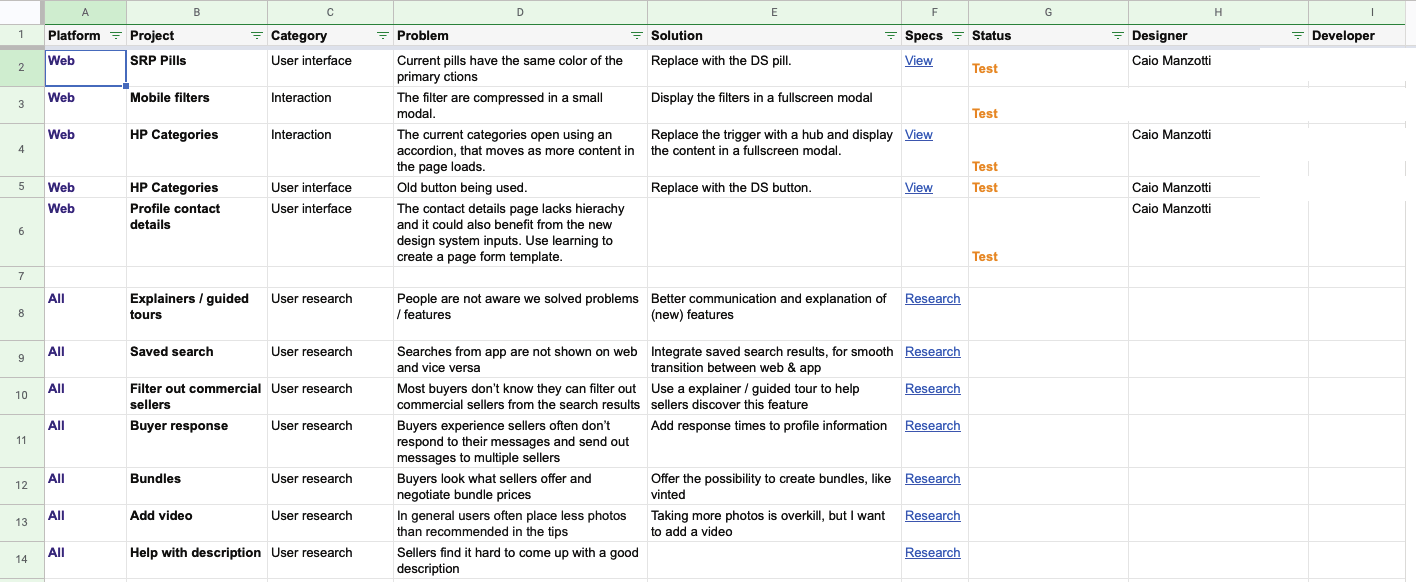Screen dimensions: 1416x582
Task: Select row 6 header number
Action: 22,232
